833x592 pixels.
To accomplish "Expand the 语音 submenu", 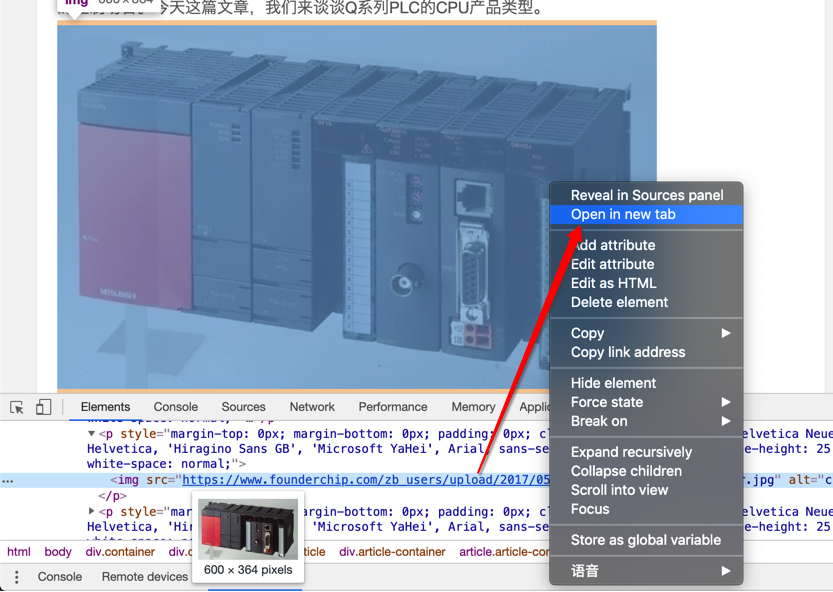I will 646,571.
